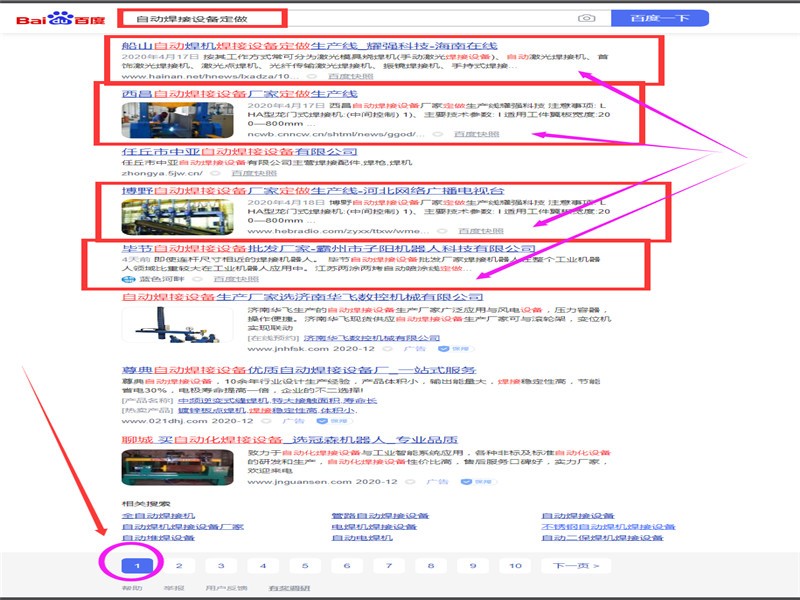Click 下一页 next page button

[x=576, y=565]
